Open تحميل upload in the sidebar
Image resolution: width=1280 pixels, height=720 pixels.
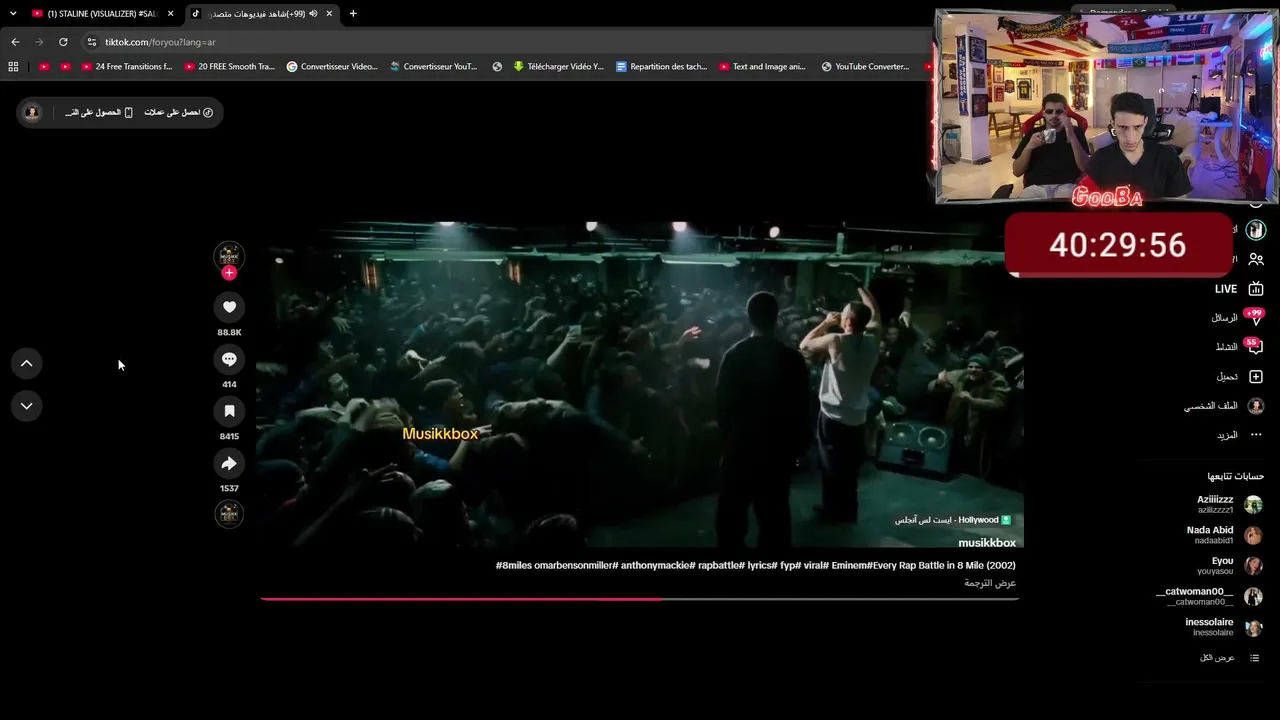(x=1239, y=377)
